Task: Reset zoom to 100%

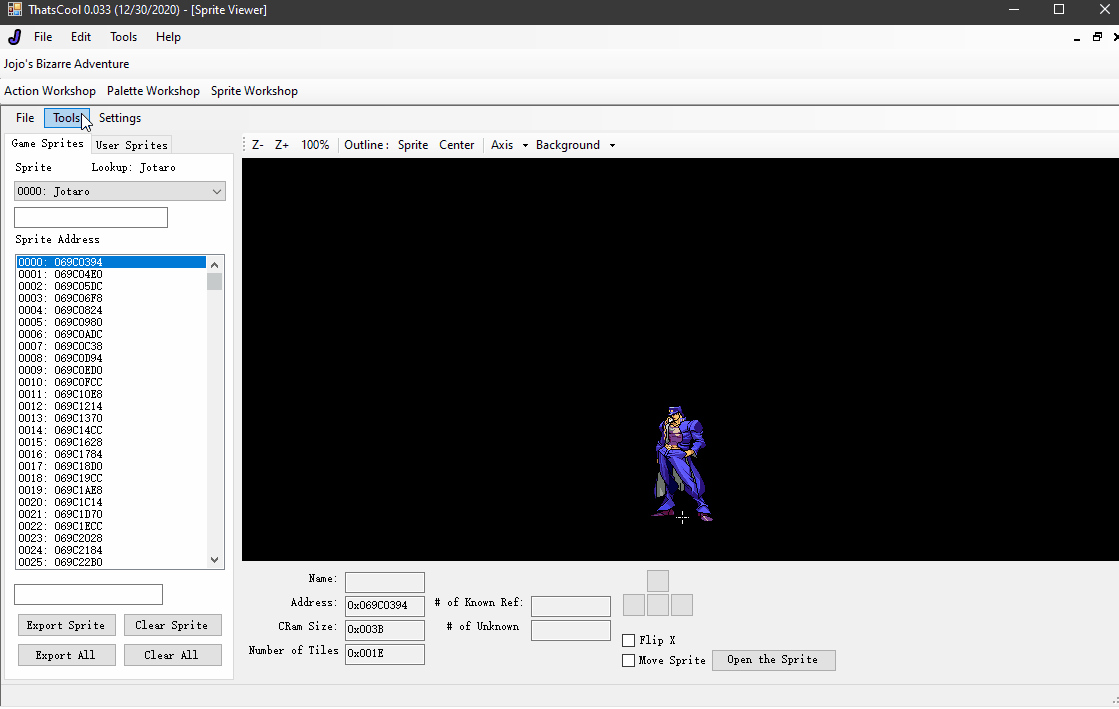Action: tap(315, 145)
